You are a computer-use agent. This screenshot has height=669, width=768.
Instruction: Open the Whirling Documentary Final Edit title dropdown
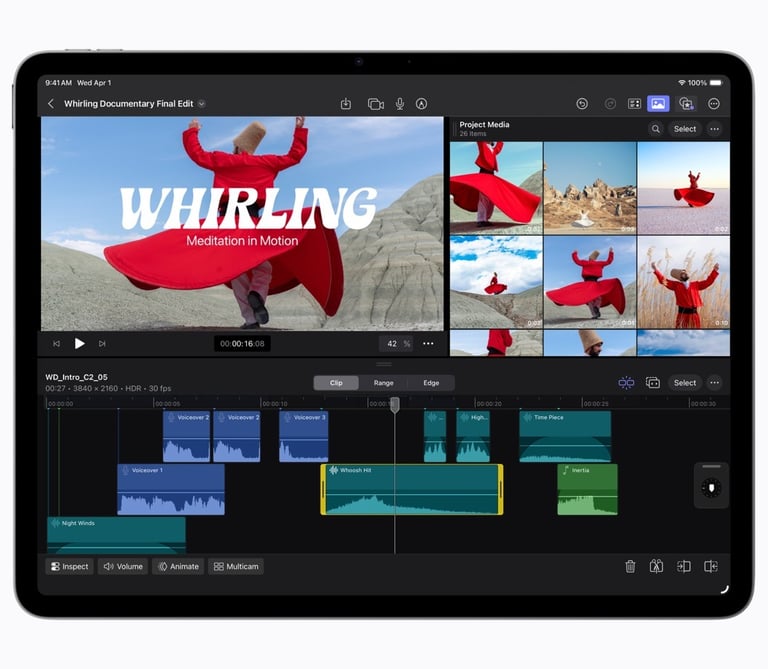(201, 104)
